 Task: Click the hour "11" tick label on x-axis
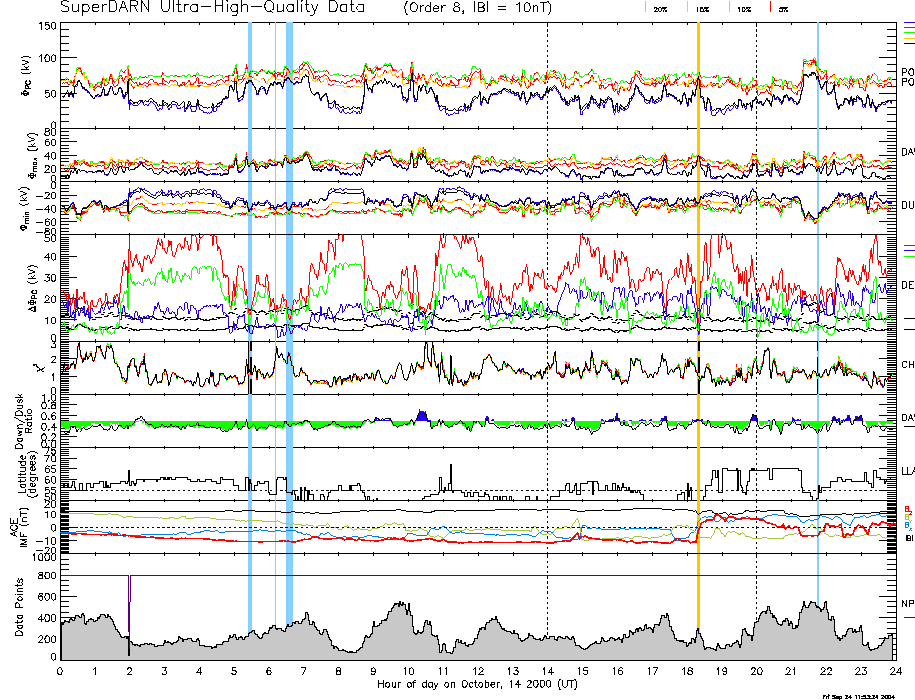coord(443,671)
